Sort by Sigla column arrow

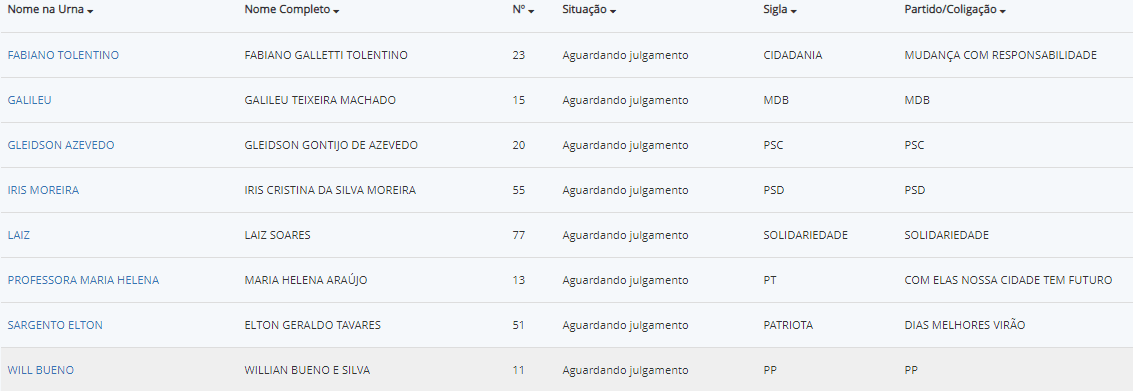coord(793,12)
